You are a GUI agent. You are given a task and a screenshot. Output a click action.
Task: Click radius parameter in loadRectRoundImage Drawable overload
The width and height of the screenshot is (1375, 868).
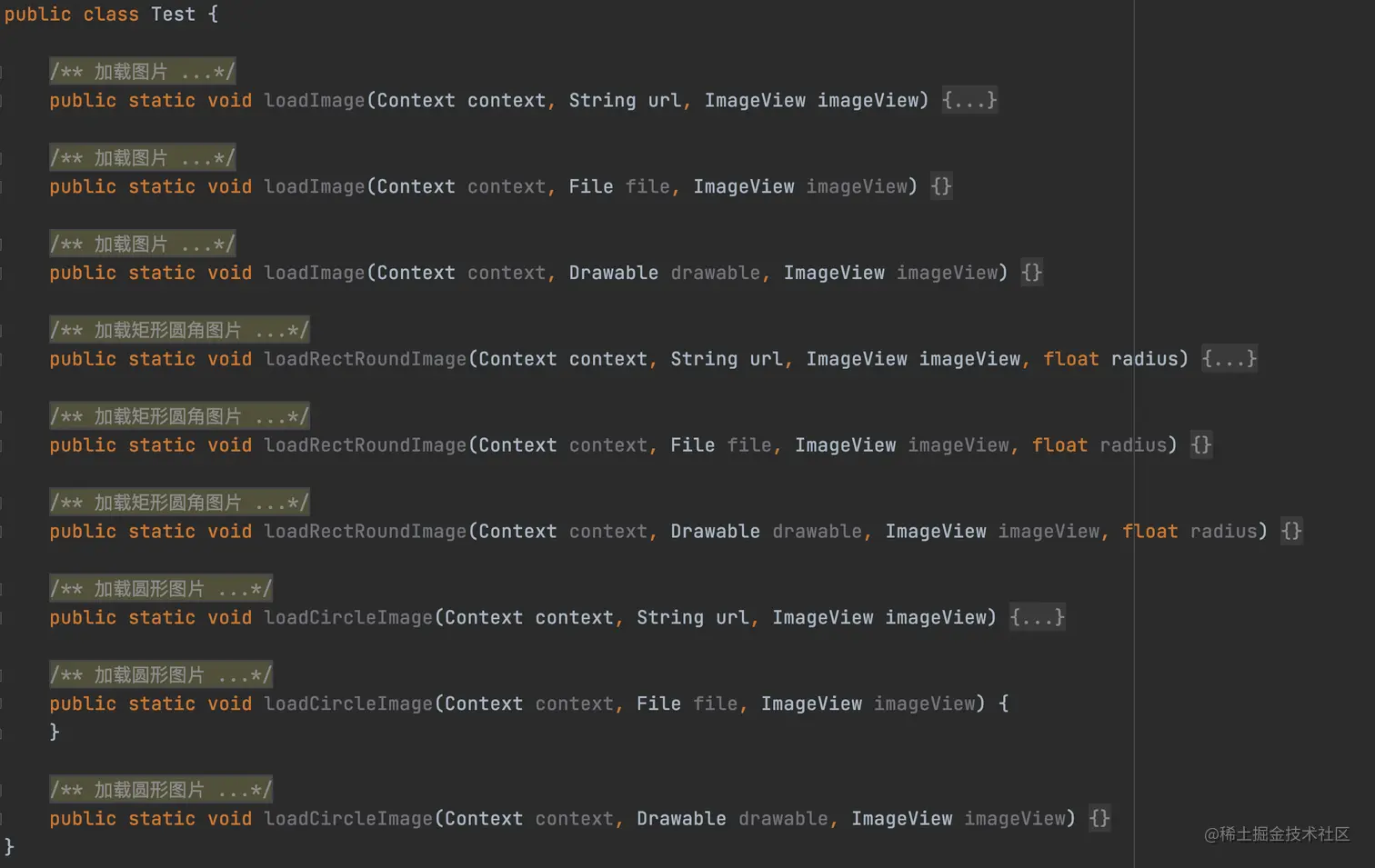[x=1224, y=532]
